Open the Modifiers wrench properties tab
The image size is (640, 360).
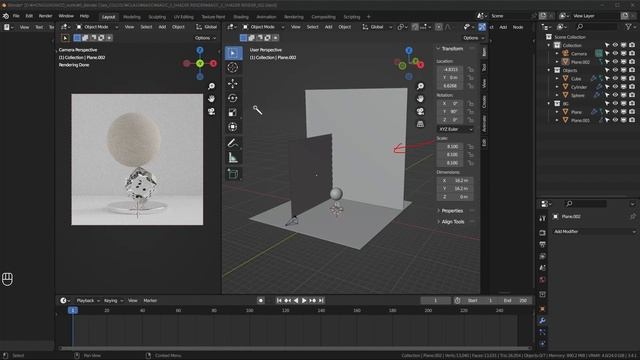542,320
